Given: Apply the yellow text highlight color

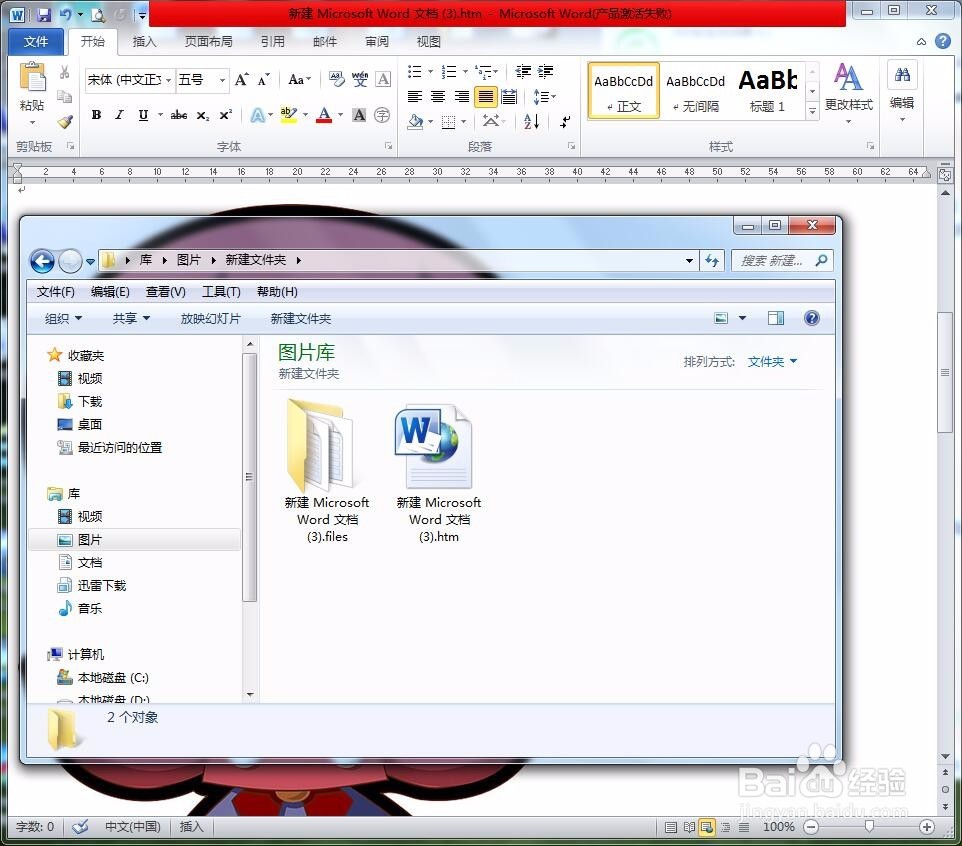Looking at the screenshot, I should pyautogui.click(x=288, y=115).
